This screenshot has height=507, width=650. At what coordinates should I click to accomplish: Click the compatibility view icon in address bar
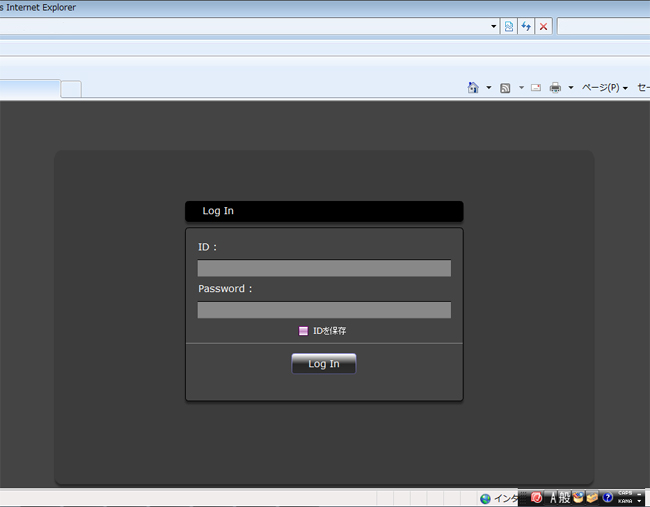coord(509,26)
